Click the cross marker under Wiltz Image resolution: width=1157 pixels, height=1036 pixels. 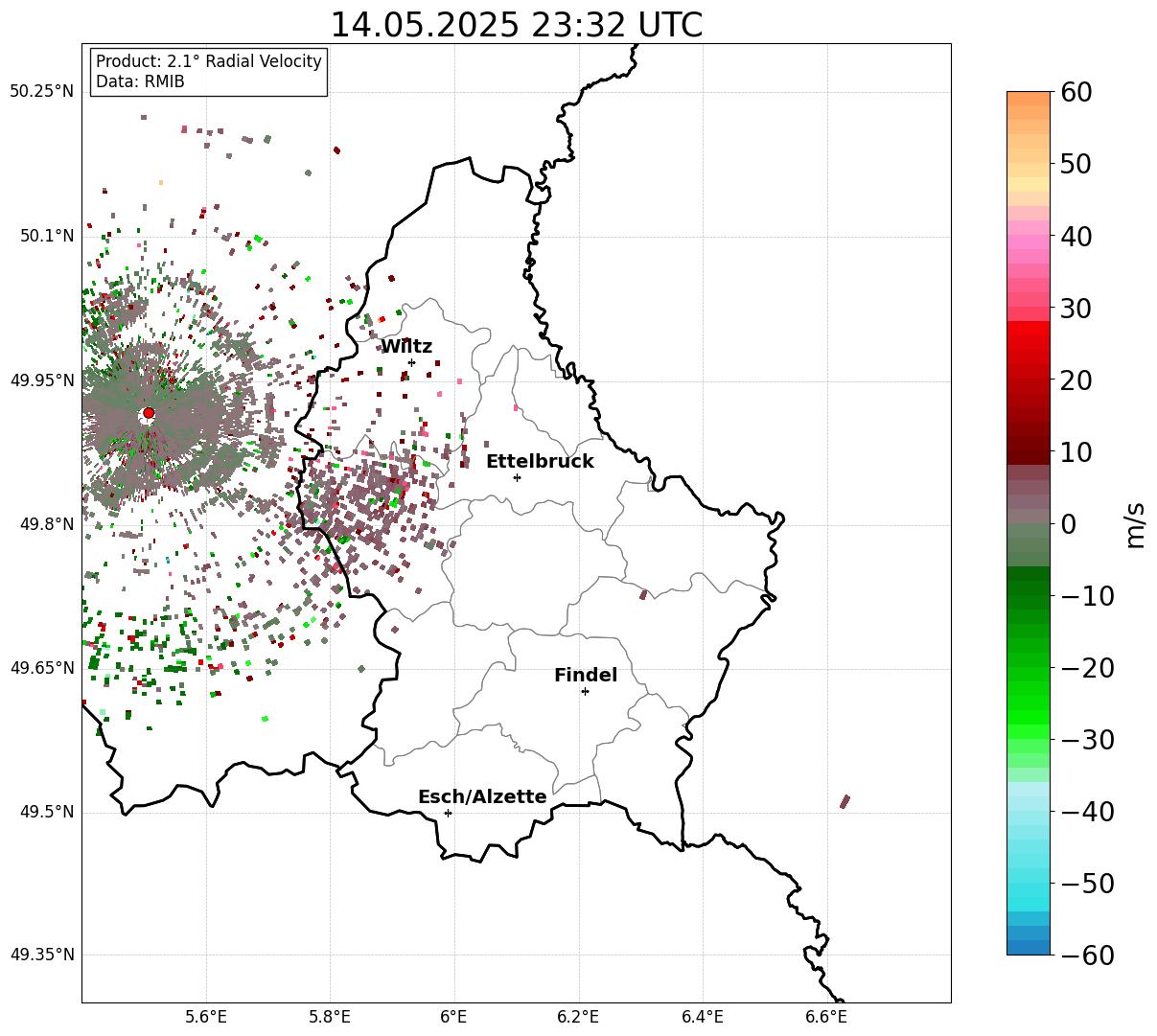coord(411,362)
